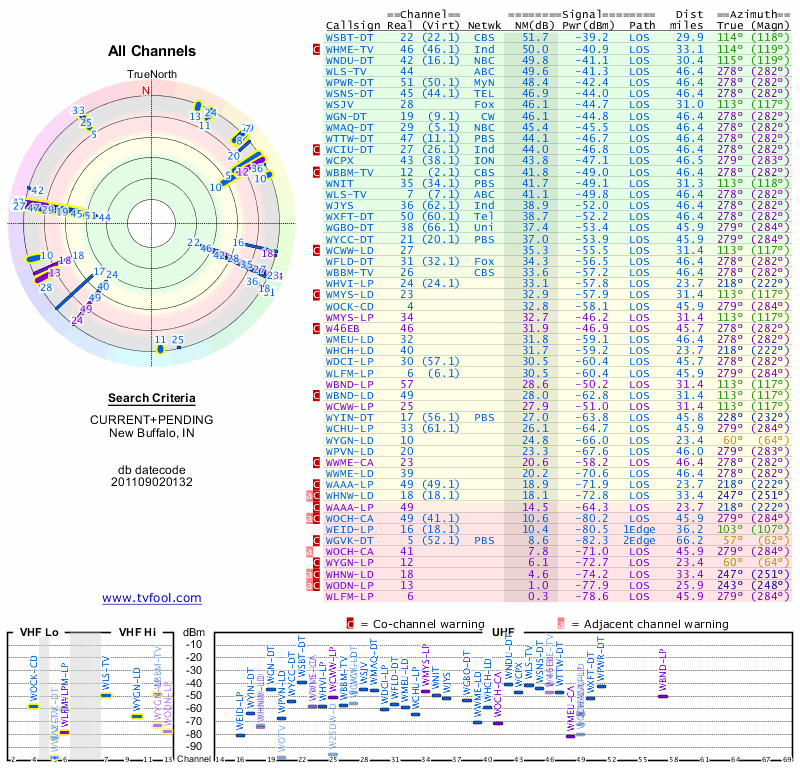
Task: Click the co-channel warning icon beside W46EB
Action: pyautogui.click(x=316, y=328)
